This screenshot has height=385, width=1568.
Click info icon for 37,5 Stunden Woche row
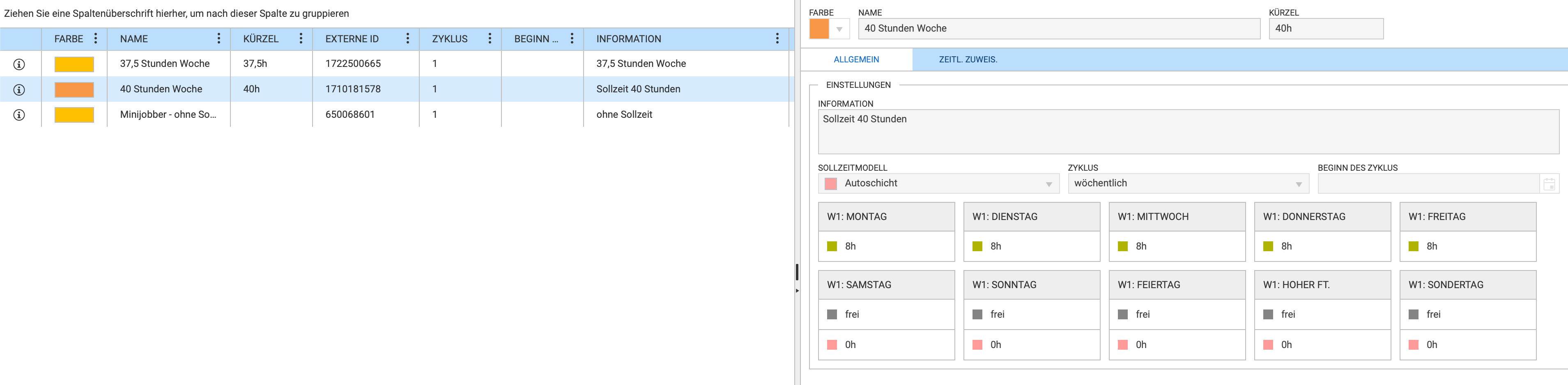pyautogui.click(x=19, y=64)
